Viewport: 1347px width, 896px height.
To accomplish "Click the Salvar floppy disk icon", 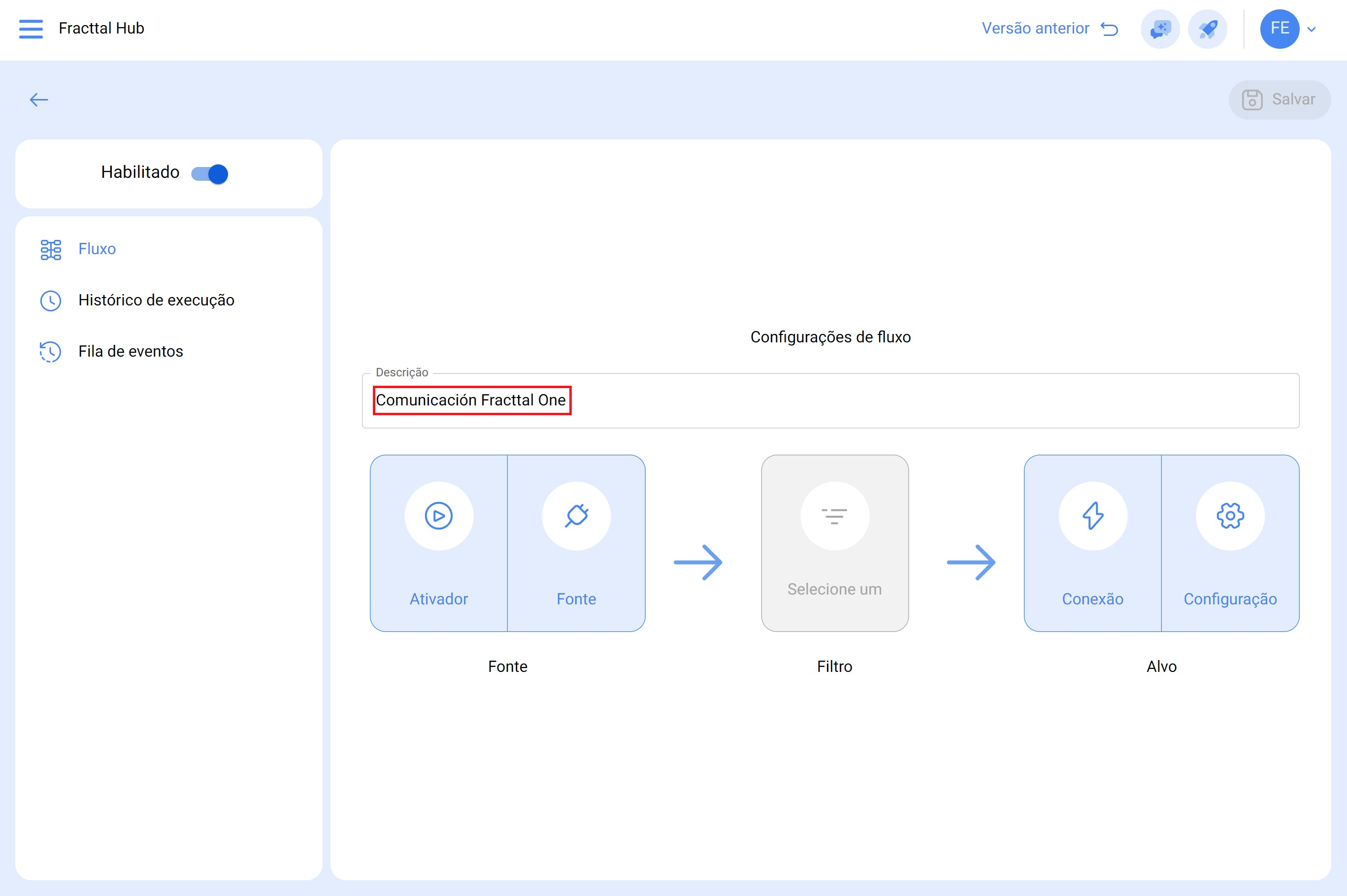I will (x=1252, y=100).
